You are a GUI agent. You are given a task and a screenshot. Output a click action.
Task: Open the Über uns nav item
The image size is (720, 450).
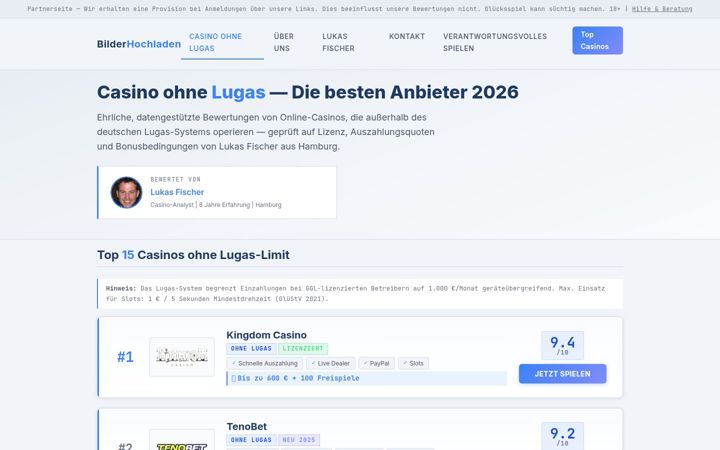click(284, 42)
